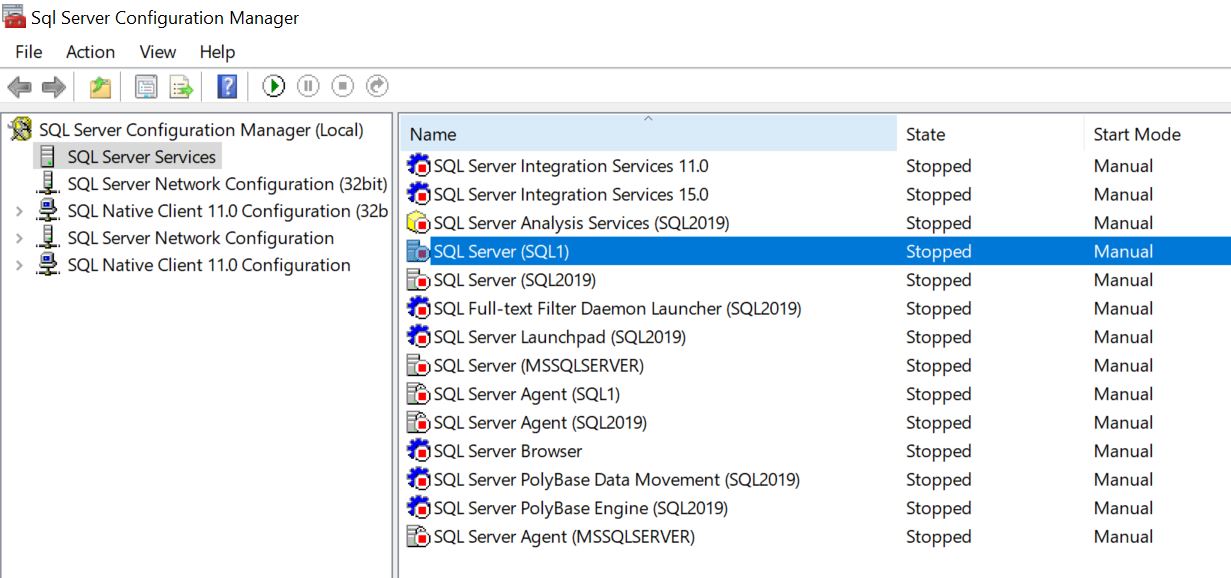Start the service with the green play icon
The image size is (1231, 578).
(274, 87)
